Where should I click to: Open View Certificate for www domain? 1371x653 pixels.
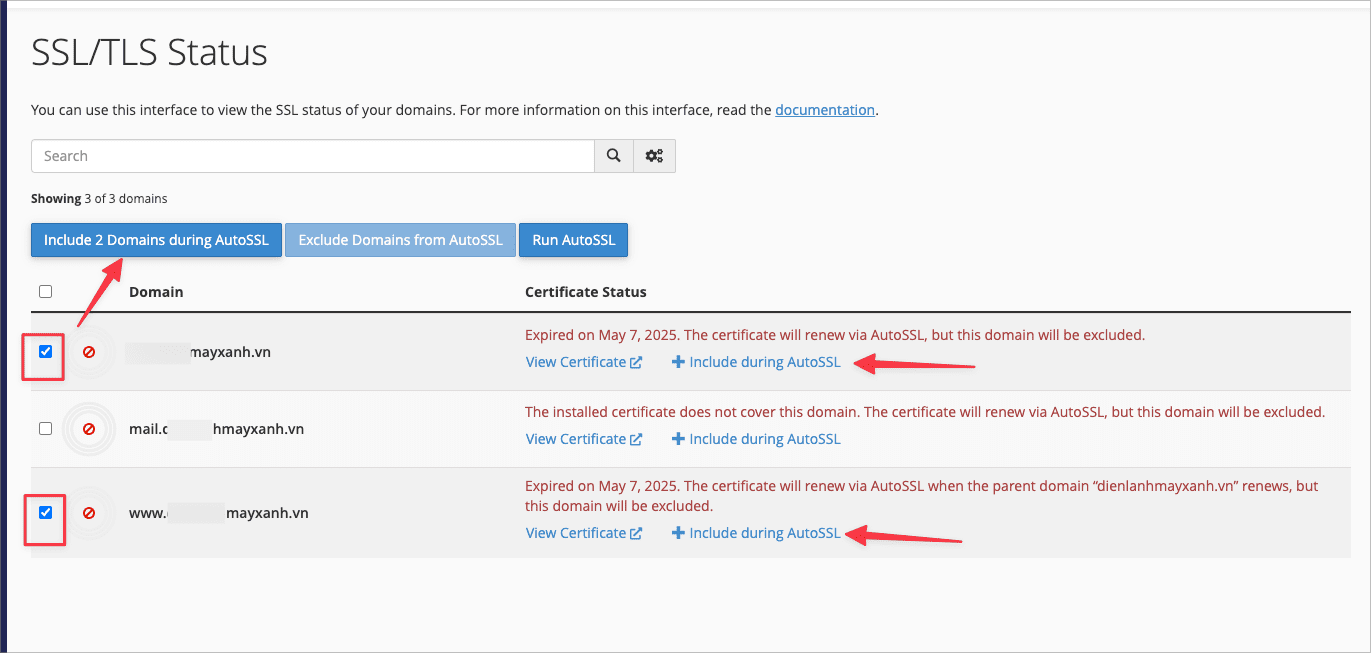(x=576, y=533)
